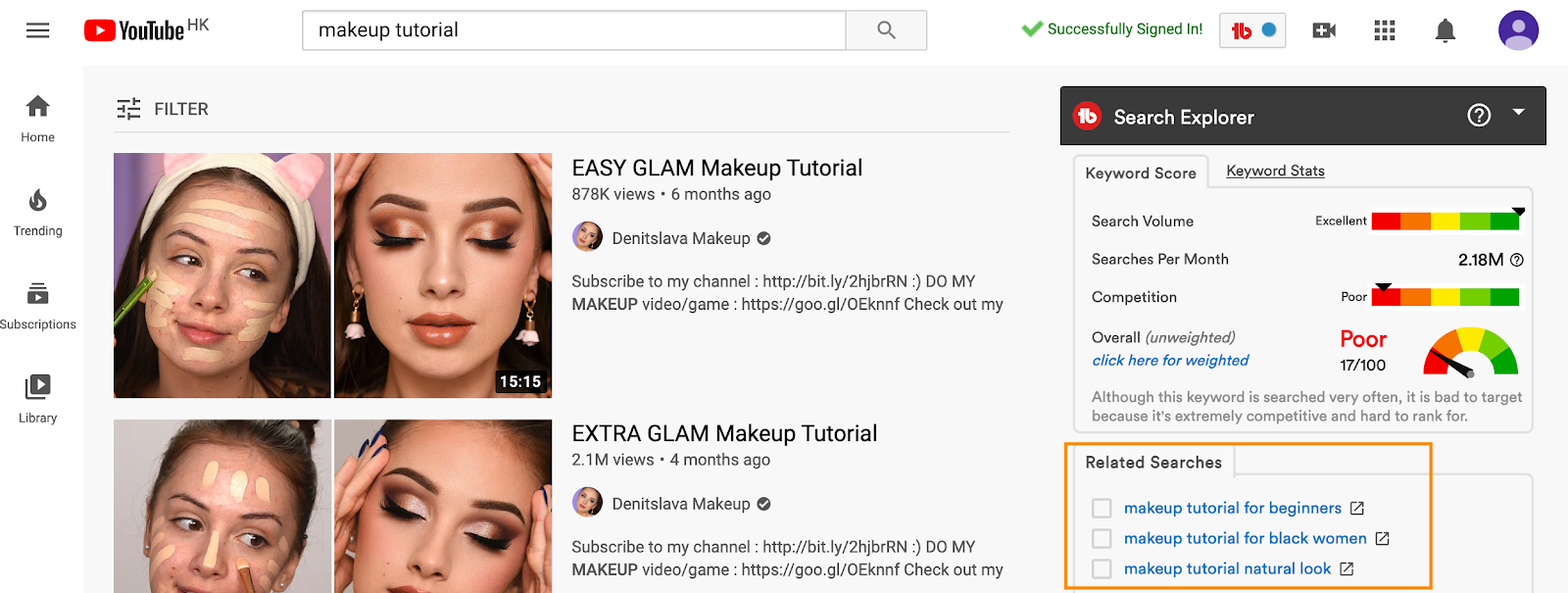Open the TubeBuddy extension menu
The image size is (1568, 593).
click(1252, 30)
